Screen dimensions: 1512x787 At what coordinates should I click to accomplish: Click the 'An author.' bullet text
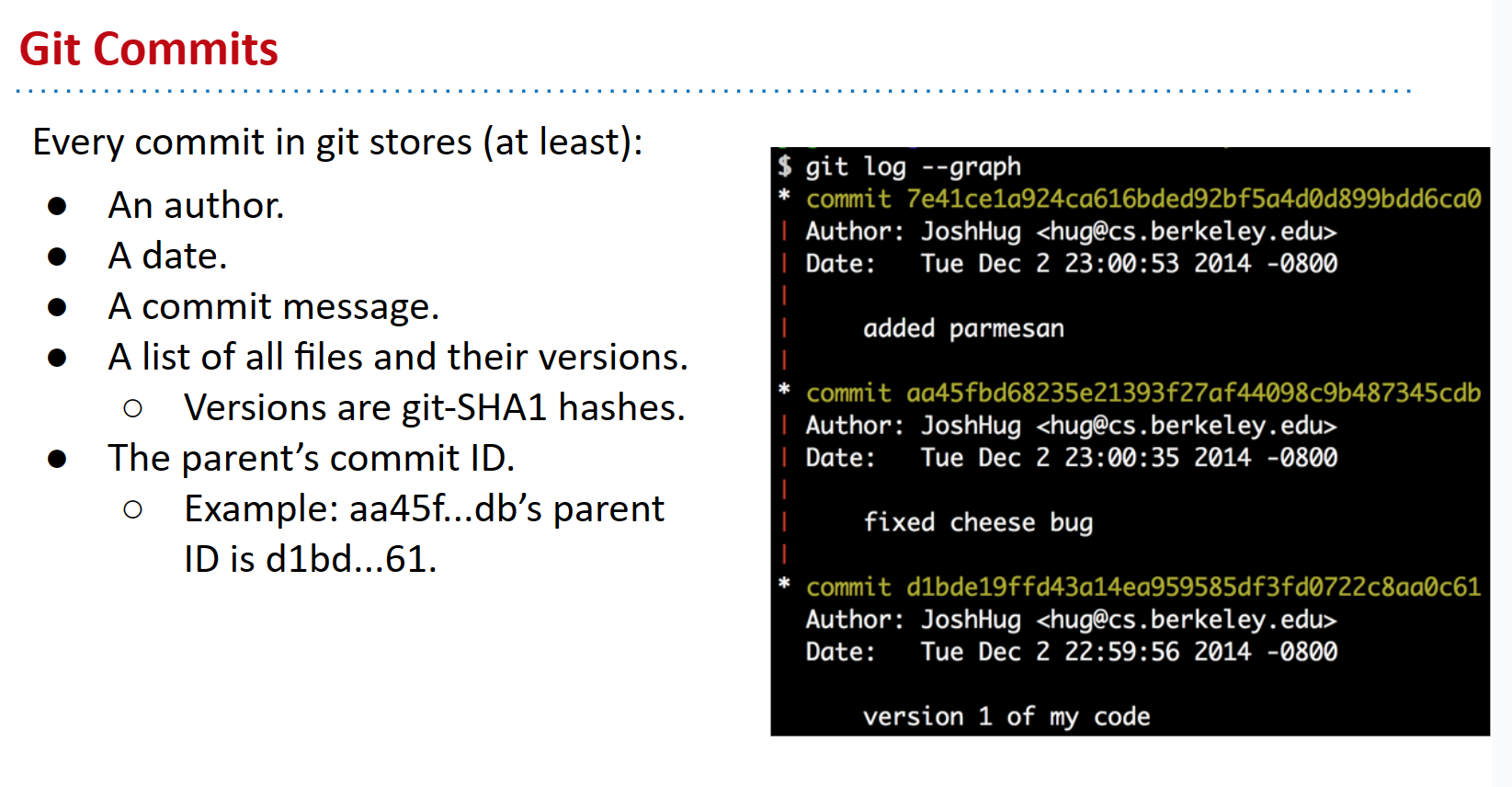(196, 205)
